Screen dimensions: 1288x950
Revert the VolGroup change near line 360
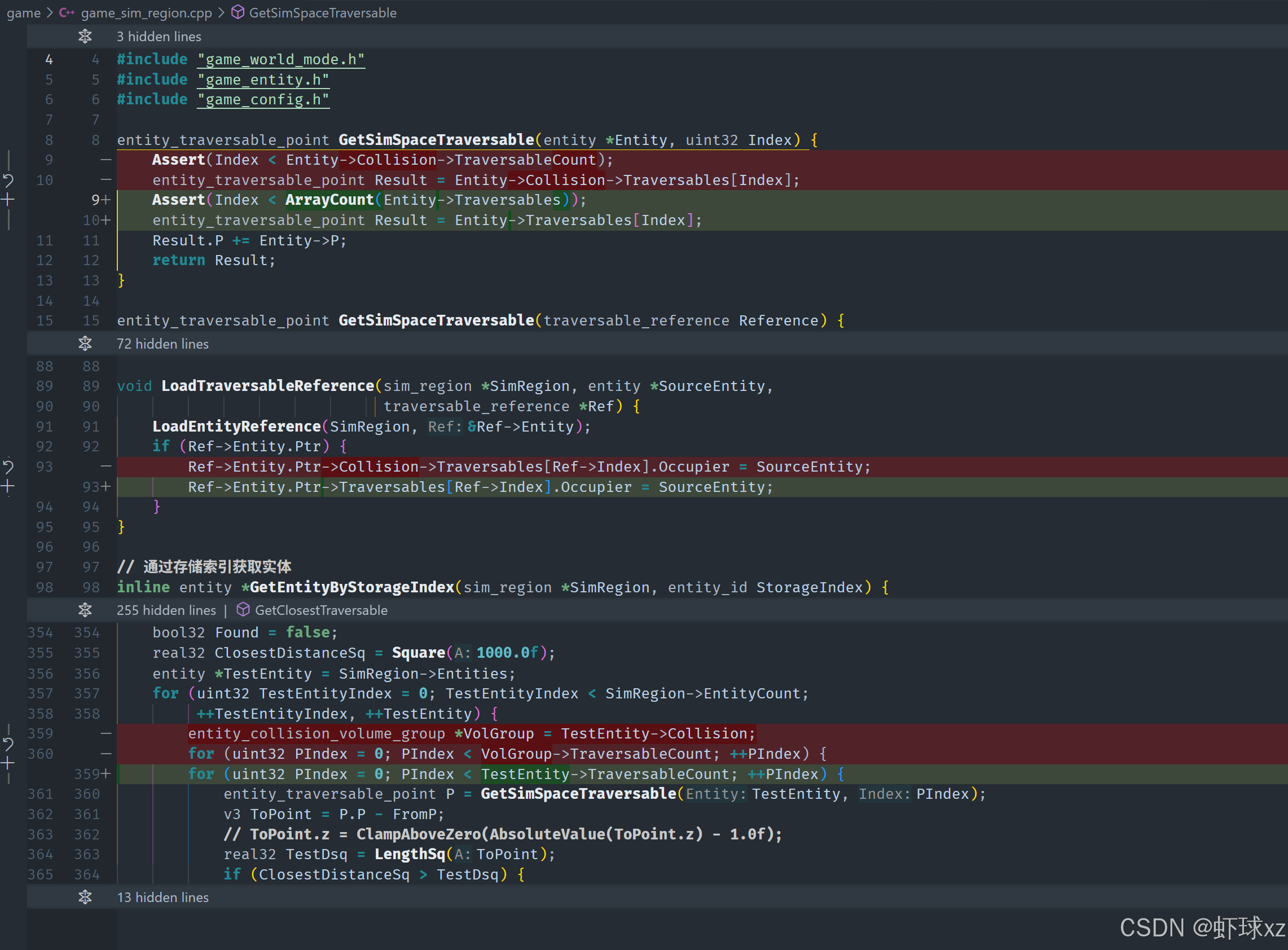pos(8,744)
